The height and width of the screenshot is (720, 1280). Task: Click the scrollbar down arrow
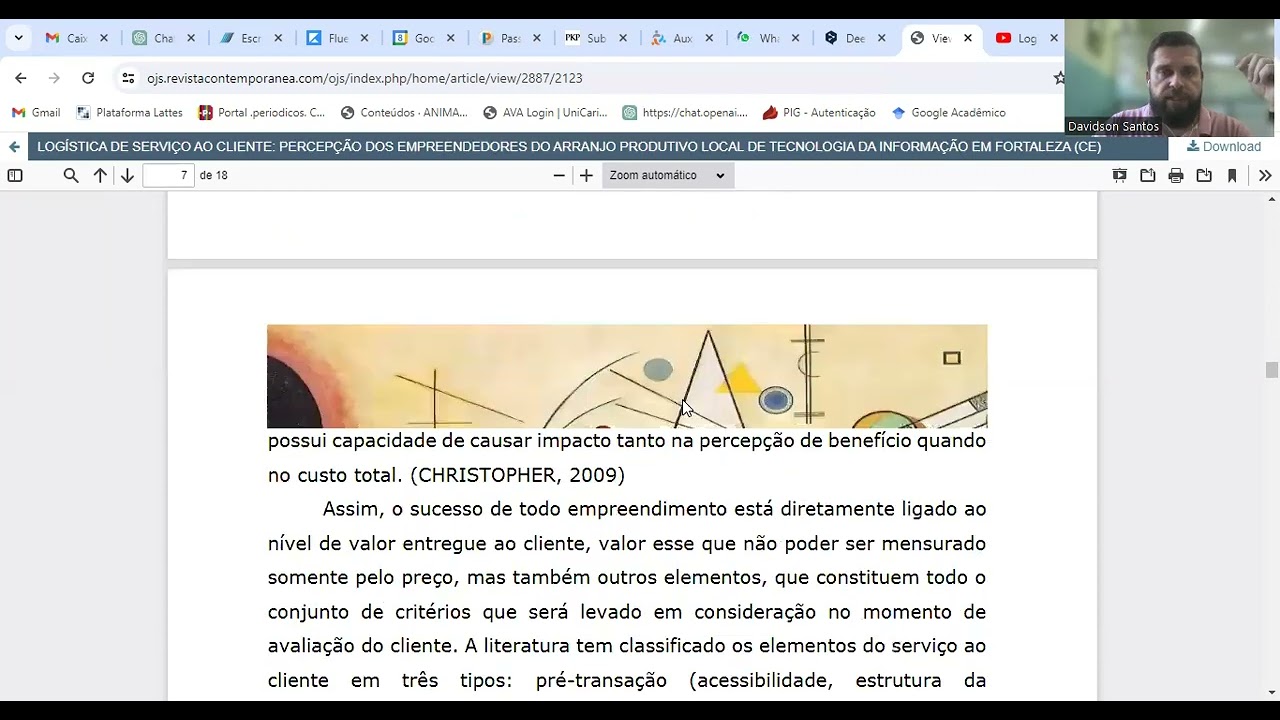1272,692
